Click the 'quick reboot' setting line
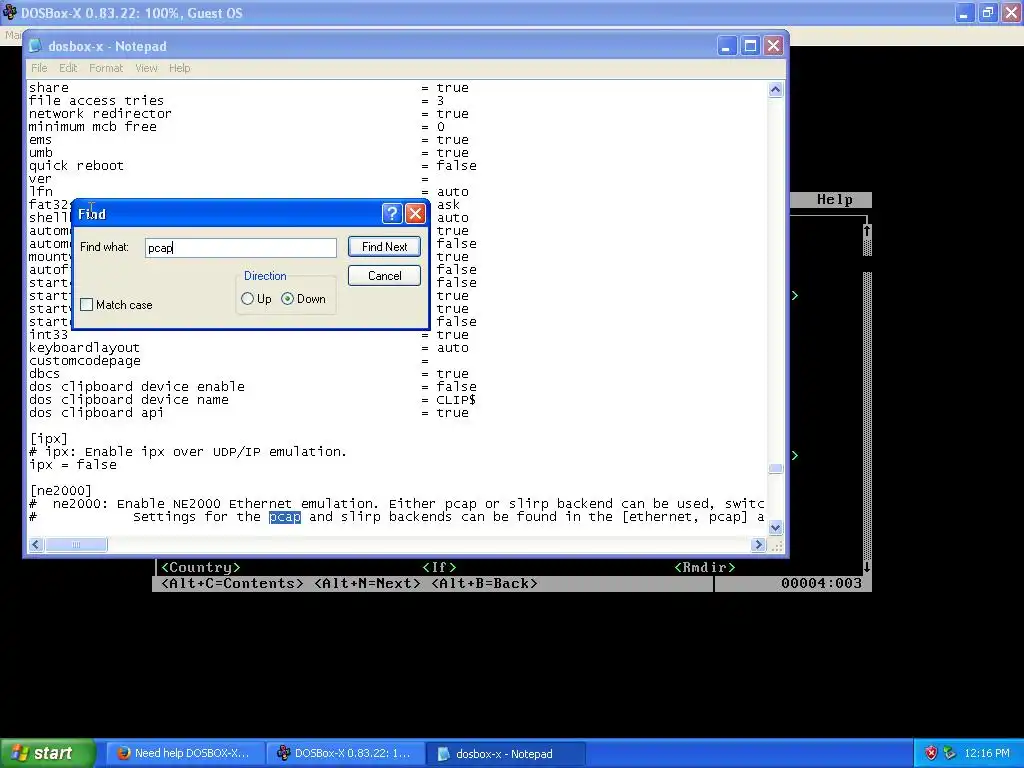 tap(253, 166)
